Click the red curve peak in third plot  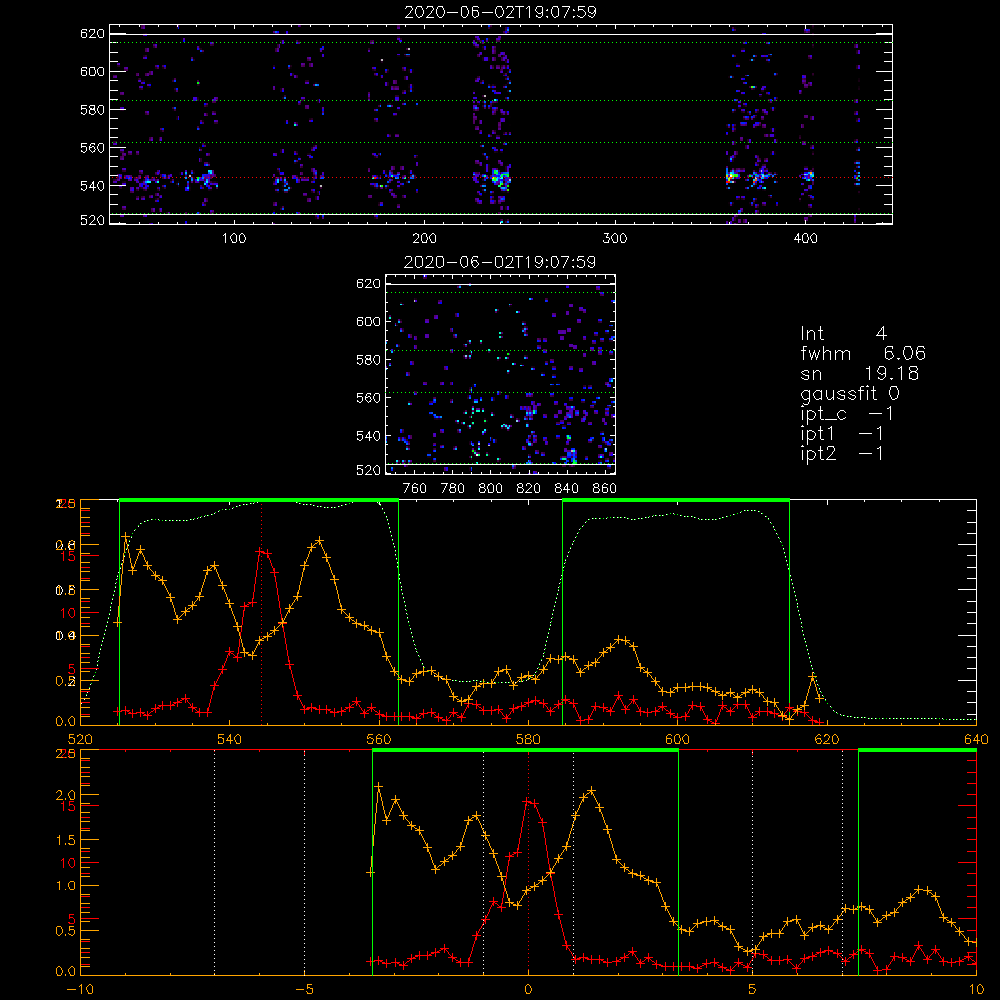(261, 551)
